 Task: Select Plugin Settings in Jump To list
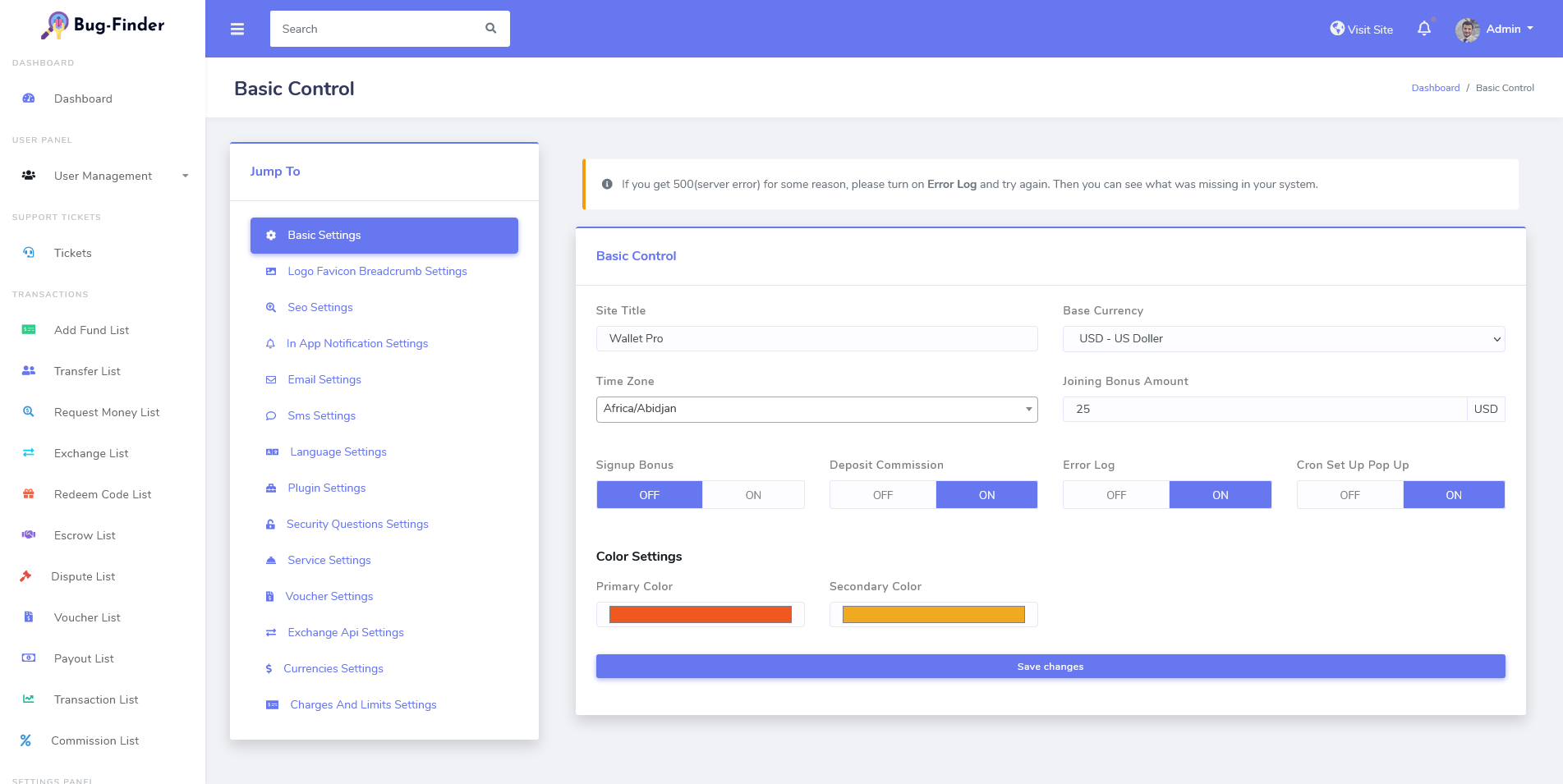tap(326, 488)
